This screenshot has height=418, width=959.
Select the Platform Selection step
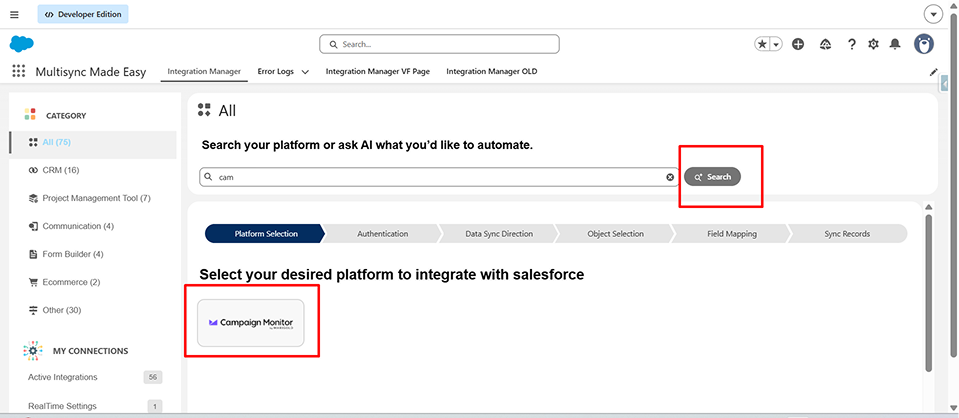coord(265,234)
